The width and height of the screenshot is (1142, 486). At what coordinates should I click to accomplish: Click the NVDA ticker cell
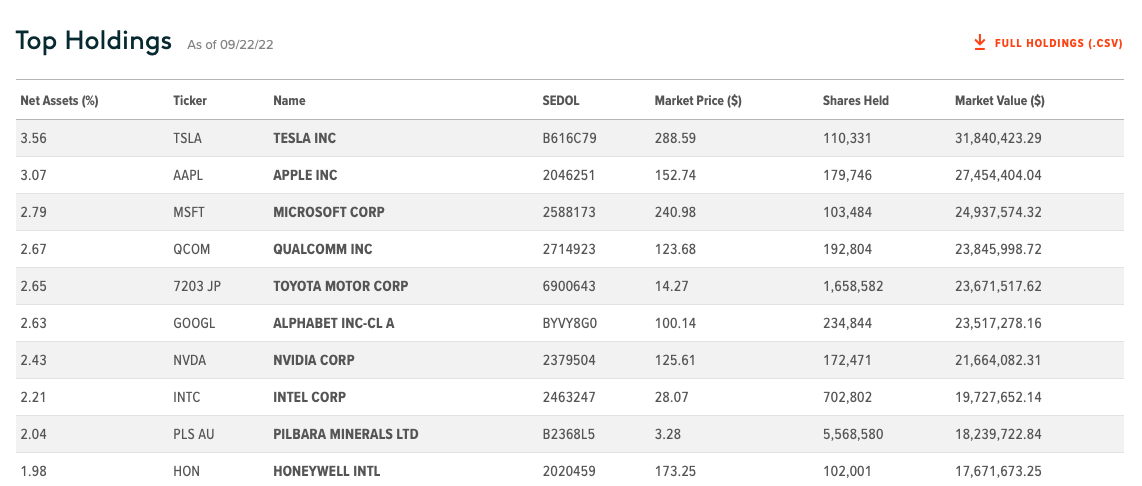[189, 360]
